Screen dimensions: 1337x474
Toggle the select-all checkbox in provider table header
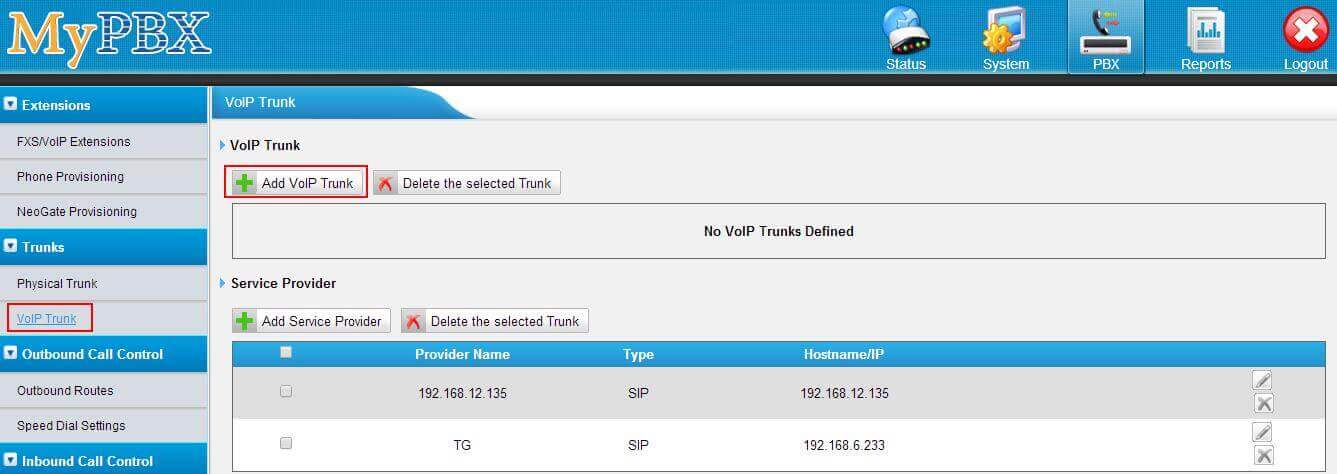tap(286, 352)
